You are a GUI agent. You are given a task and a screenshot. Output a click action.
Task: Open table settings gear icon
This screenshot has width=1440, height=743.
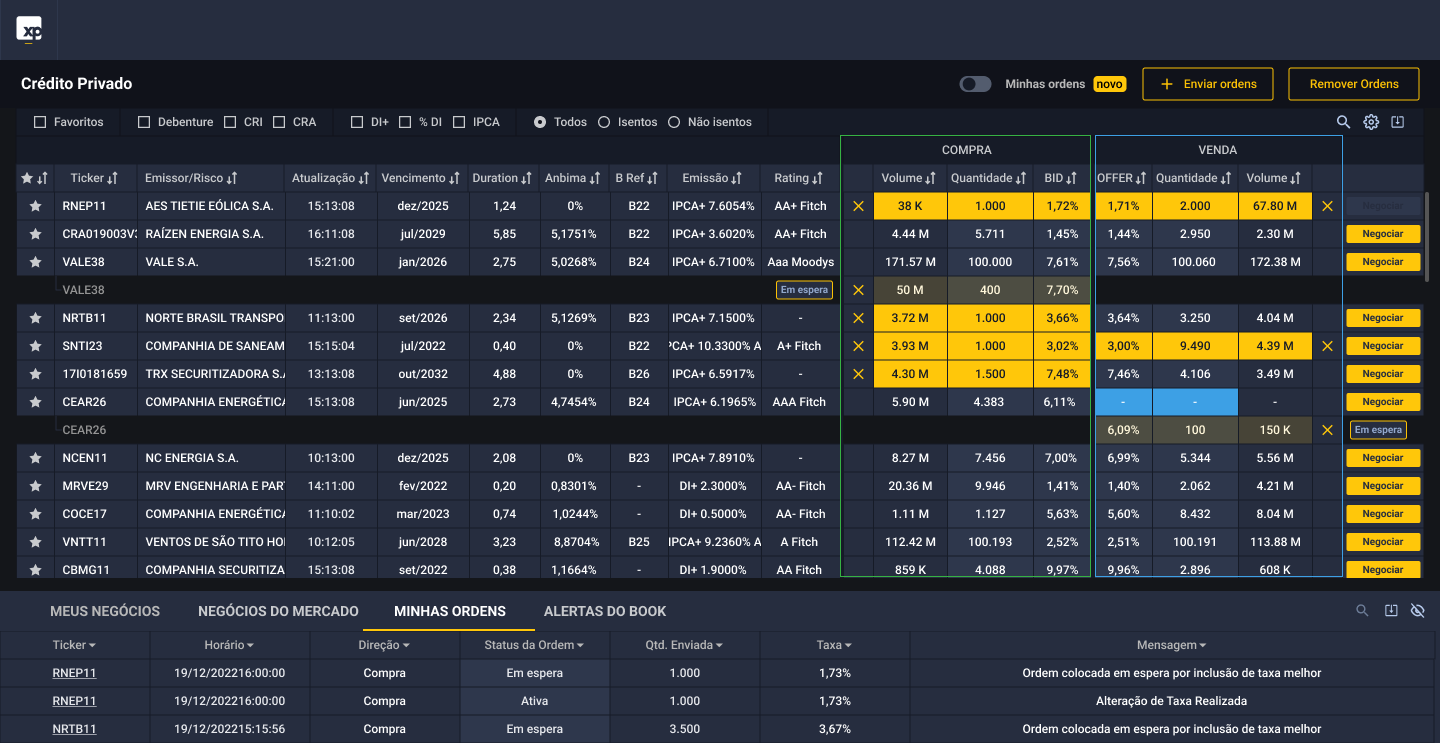[x=1371, y=122]
